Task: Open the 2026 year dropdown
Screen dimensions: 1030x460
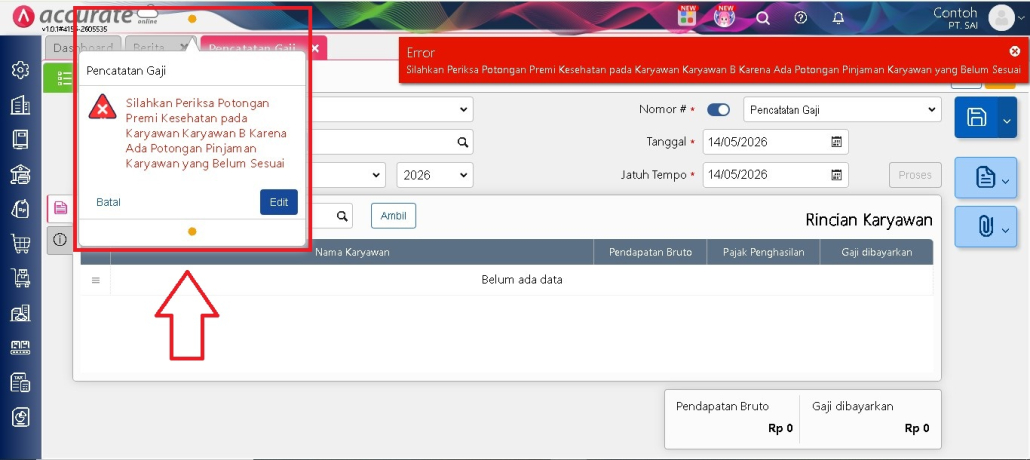Action: [x=435, y=175]
